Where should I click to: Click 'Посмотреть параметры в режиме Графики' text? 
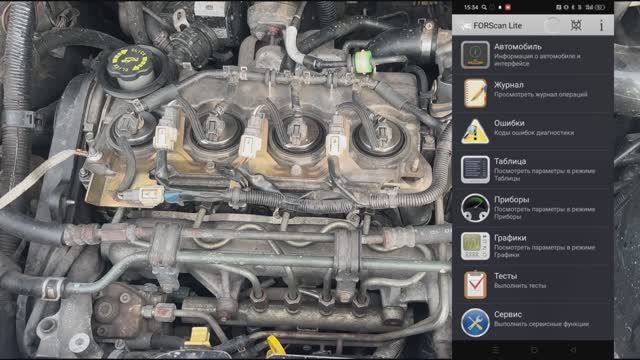544,251
